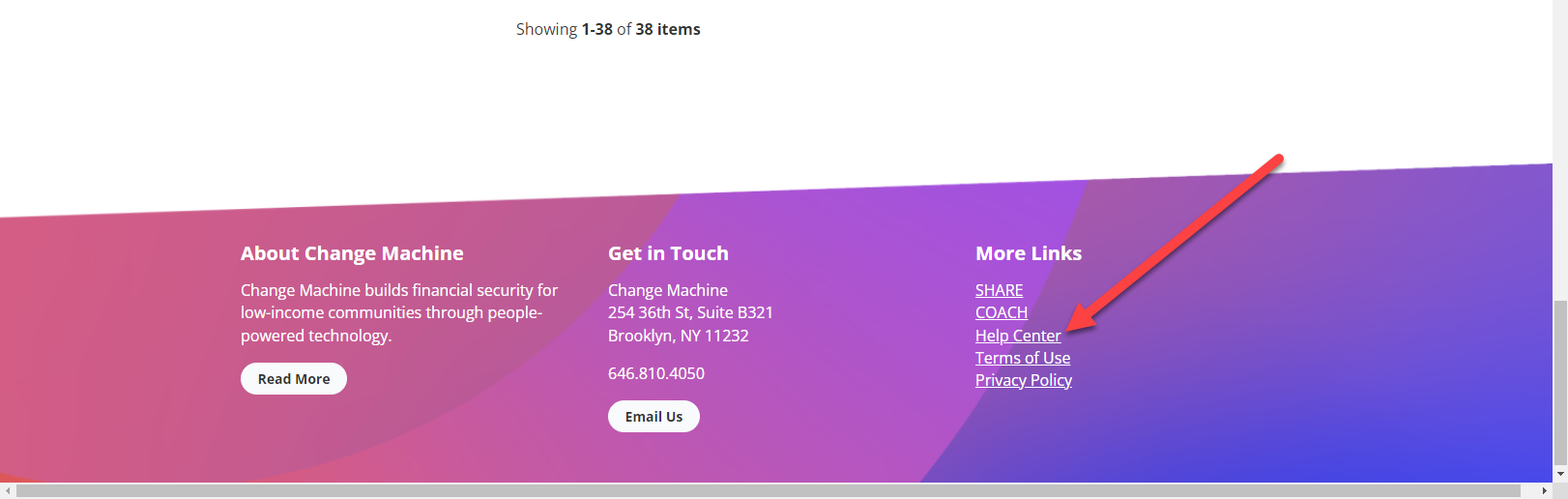Click the Read More button
This screenshot has height=499, width=1568.
pyautogui.click(x=293, y=379)
